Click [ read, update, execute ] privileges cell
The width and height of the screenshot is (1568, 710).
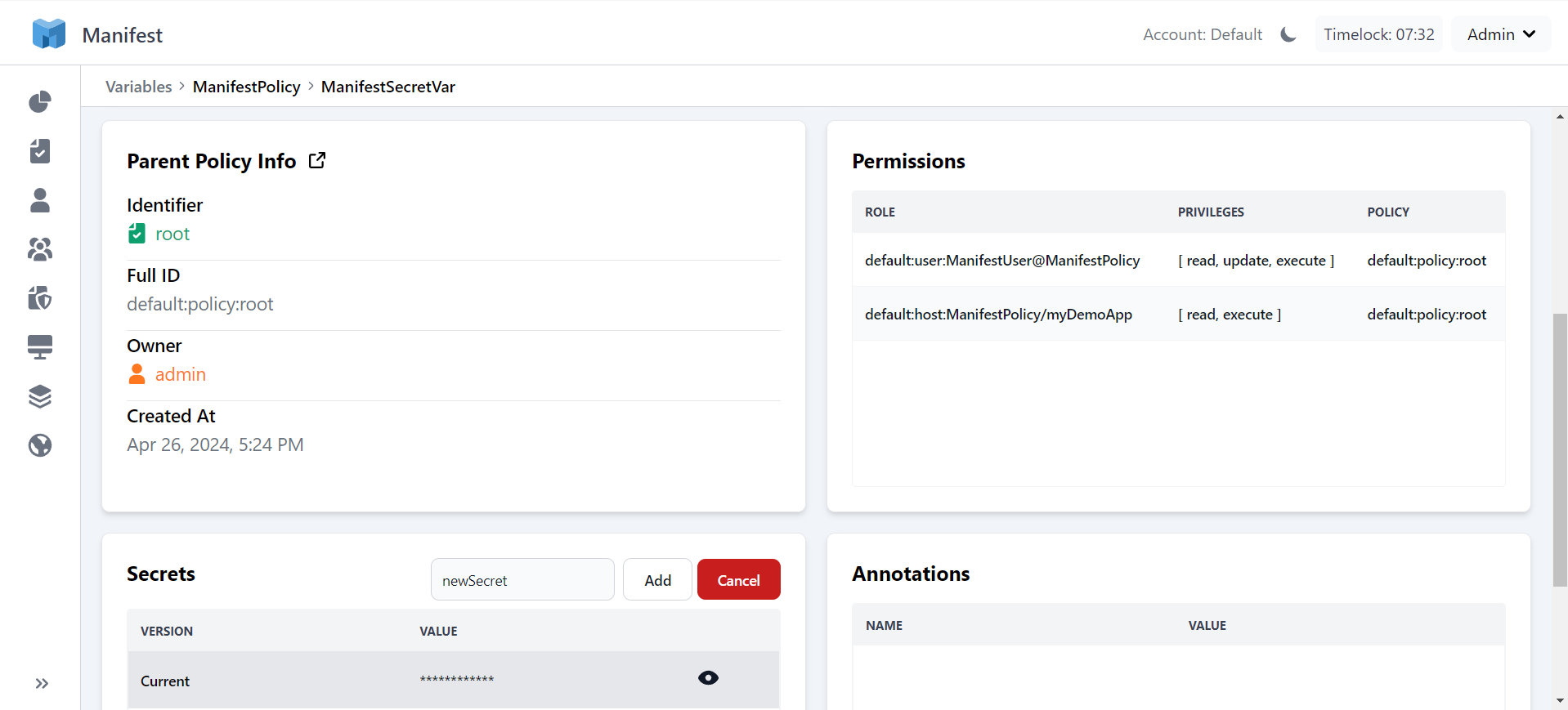click(x=1256, y=260)
